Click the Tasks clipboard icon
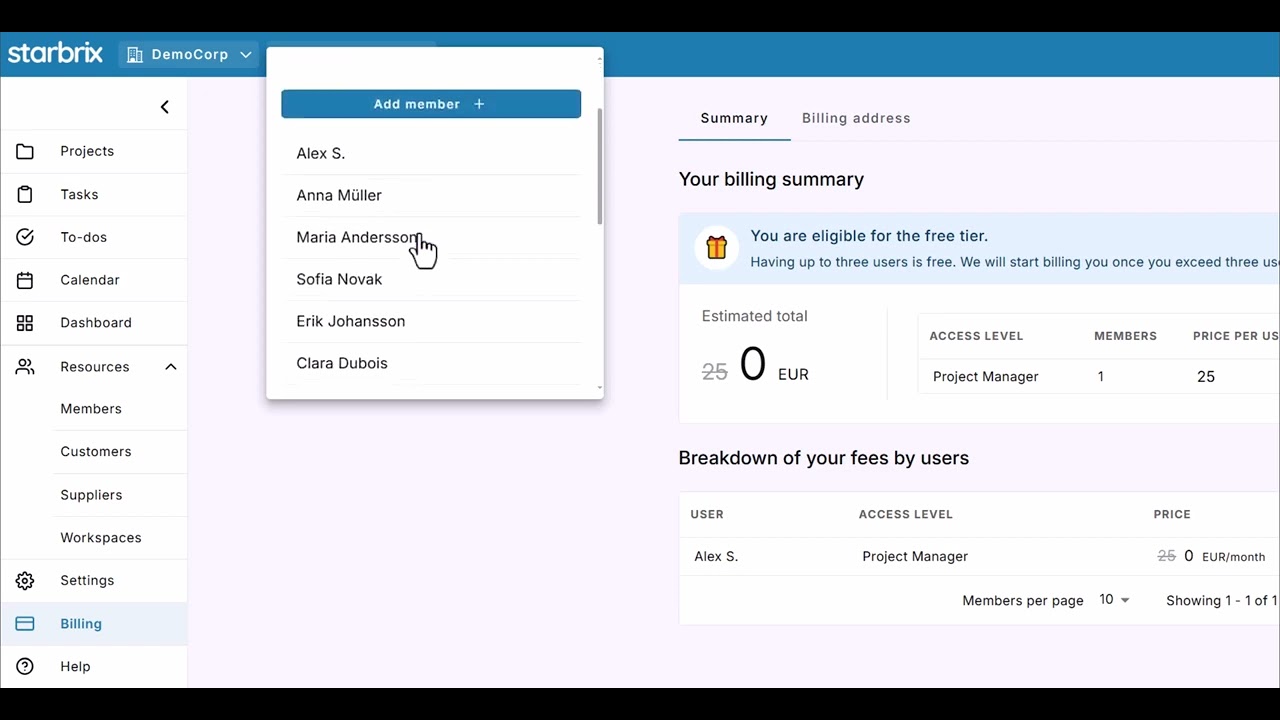The height and width of the screenshot is (720, 1280). [25, 195]
